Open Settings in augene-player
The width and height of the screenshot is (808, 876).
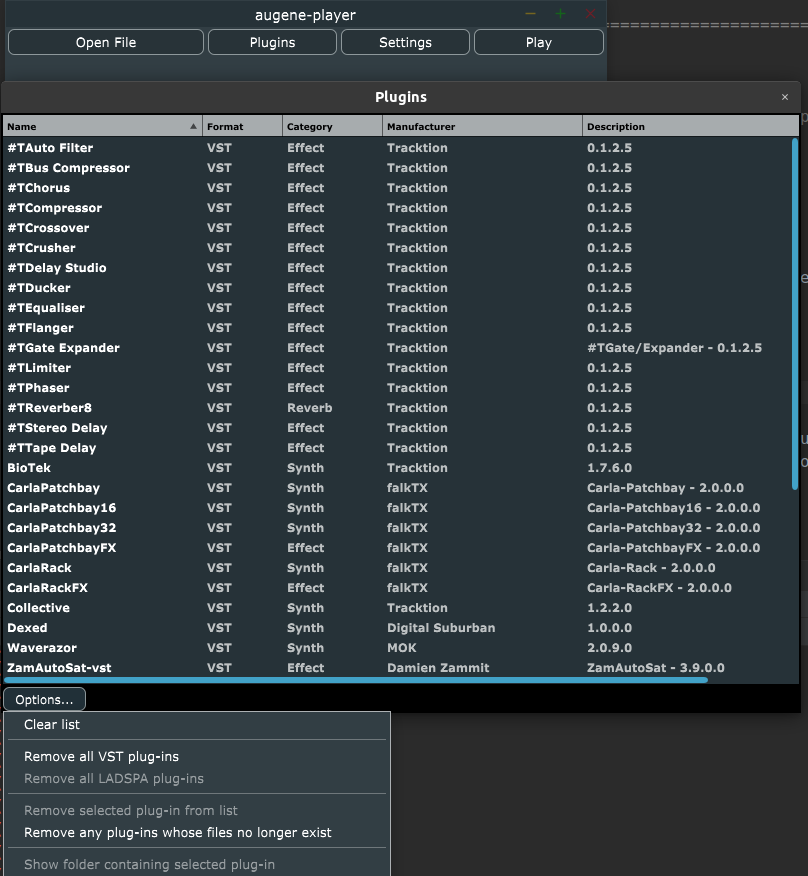point(405,42)
